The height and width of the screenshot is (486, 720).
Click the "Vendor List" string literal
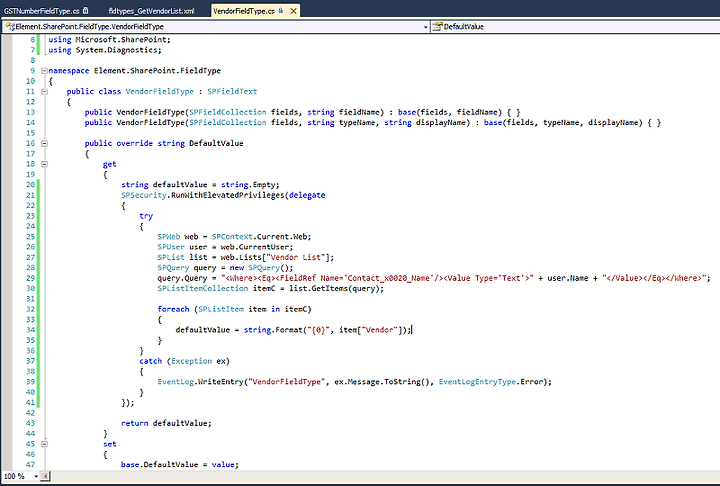(295, 257)
